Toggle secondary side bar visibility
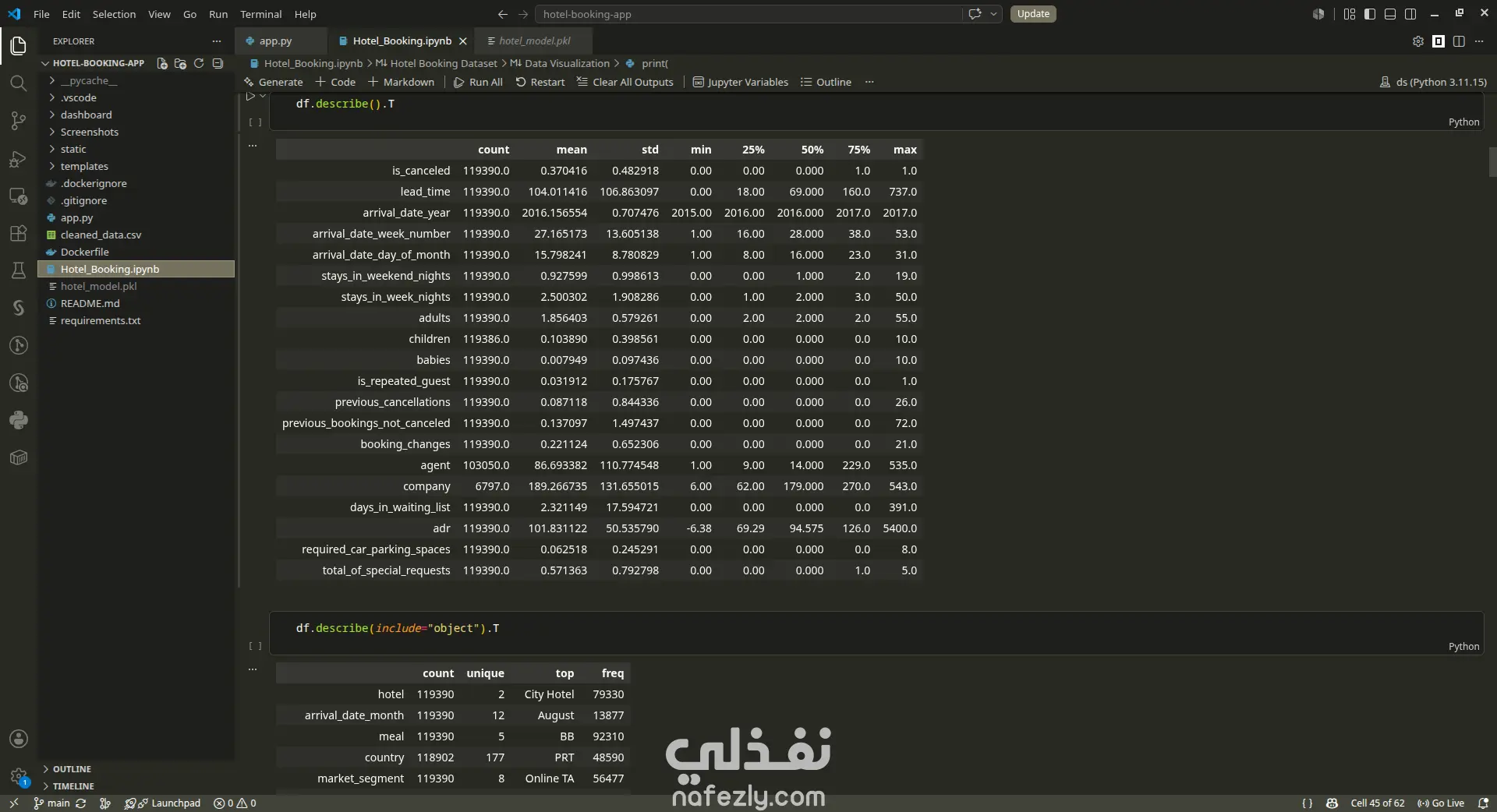The height and width of the screenshot is (812, 1497). 1410,14
